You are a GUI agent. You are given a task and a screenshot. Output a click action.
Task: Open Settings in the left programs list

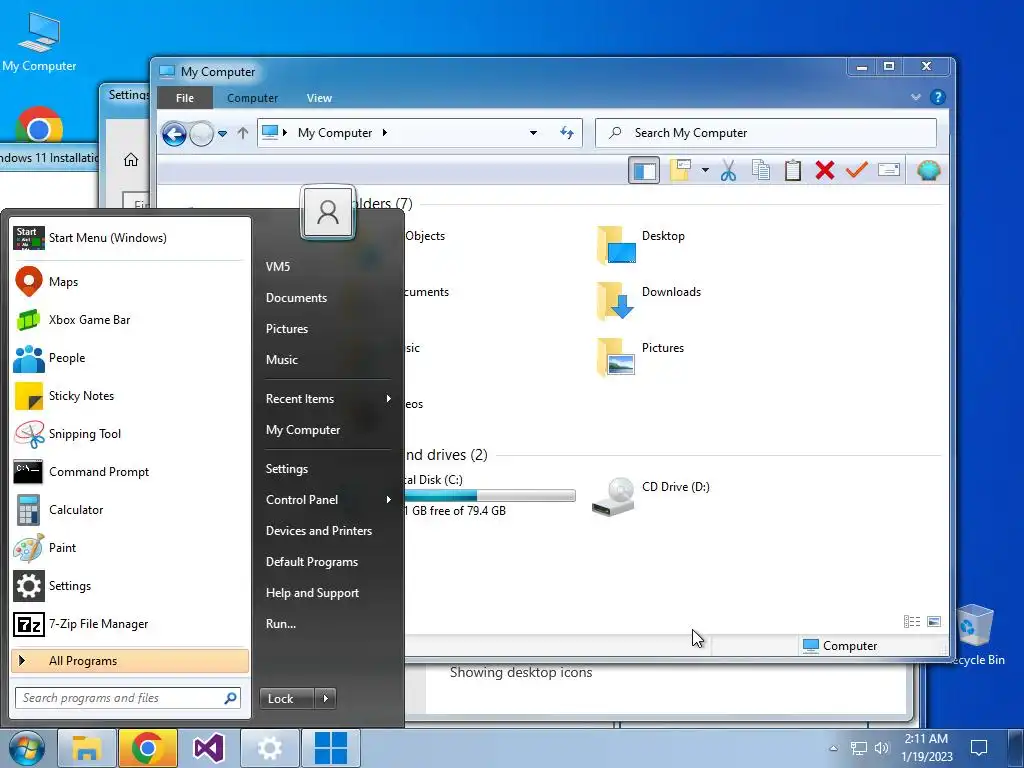130,586
